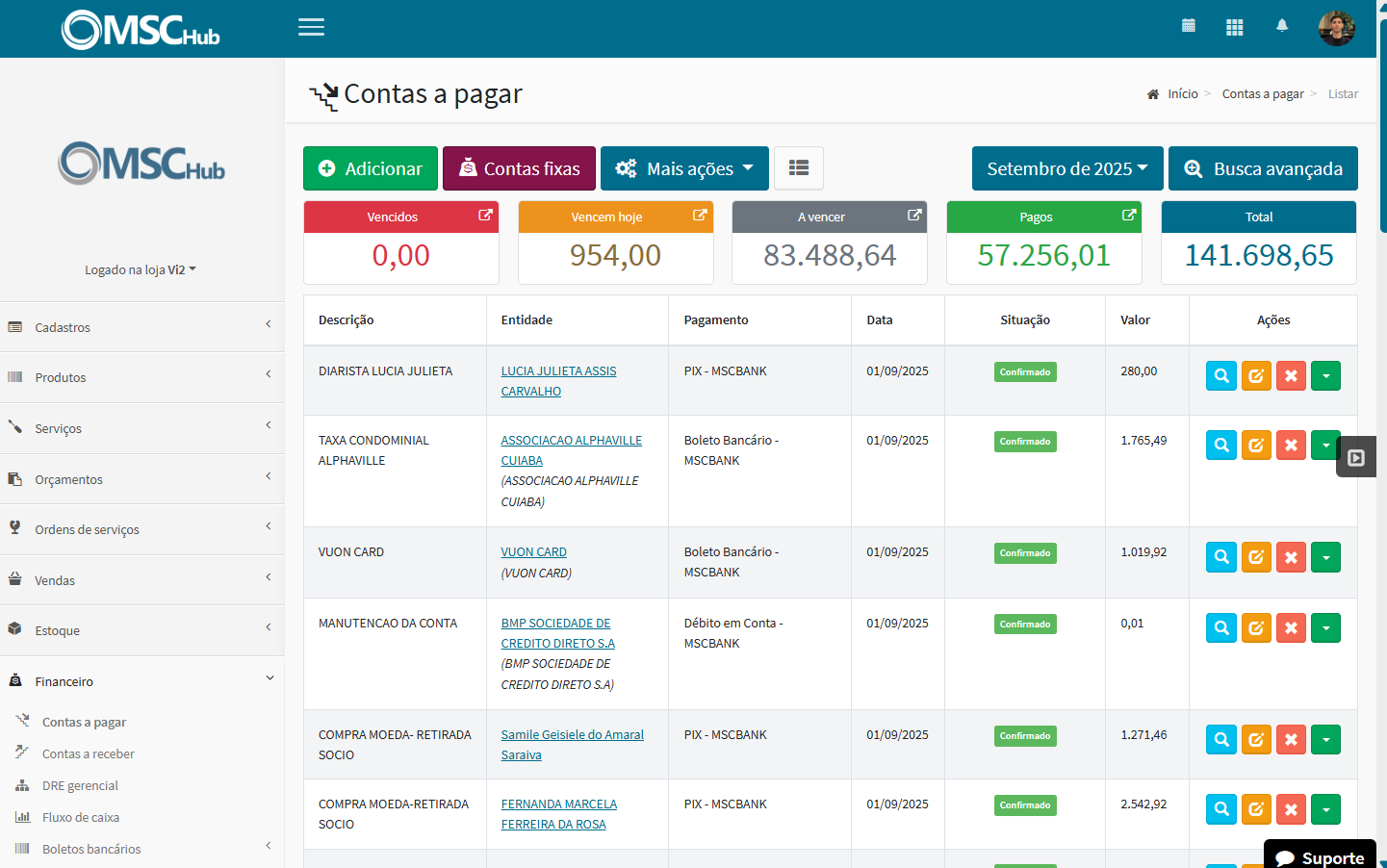Viewport: 1387px width, 868px height.
Task: Open the apps grid in top bar
Action: [x=1234, y=26]
